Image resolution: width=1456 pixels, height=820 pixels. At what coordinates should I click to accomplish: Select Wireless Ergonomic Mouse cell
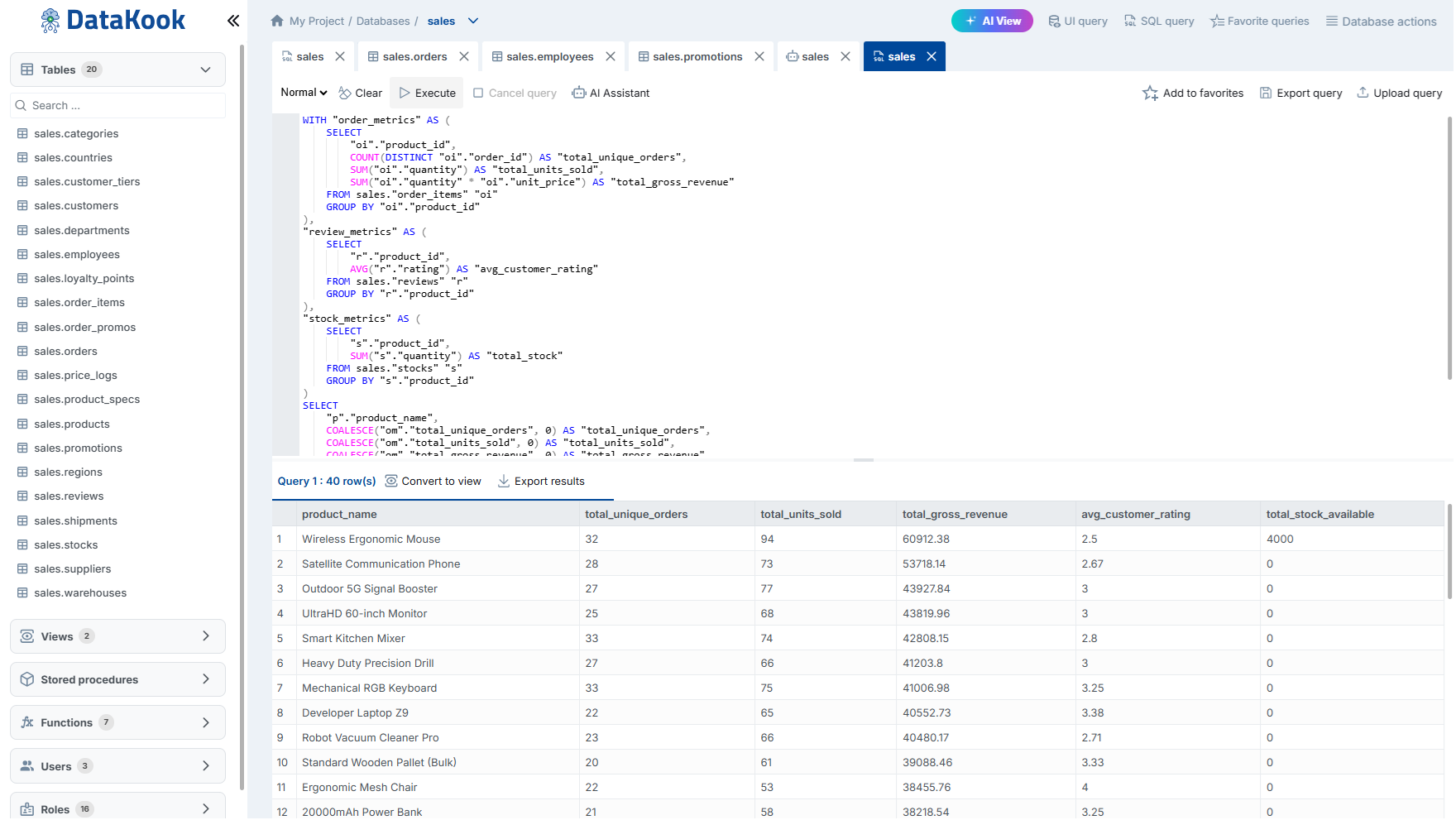(x=438, y=539)
